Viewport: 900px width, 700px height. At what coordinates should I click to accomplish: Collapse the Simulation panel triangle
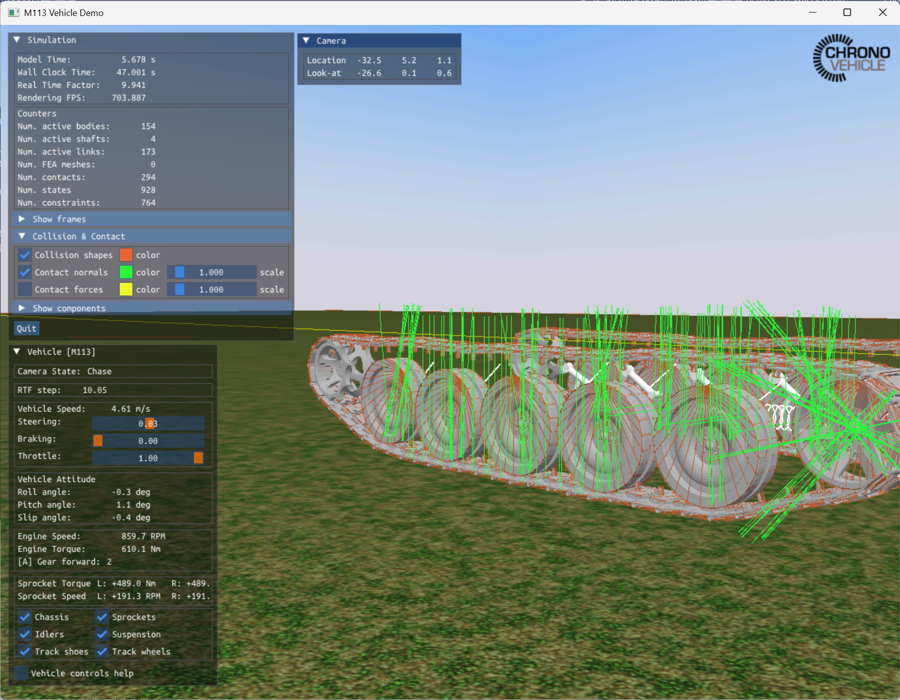(x=17, y=40)
